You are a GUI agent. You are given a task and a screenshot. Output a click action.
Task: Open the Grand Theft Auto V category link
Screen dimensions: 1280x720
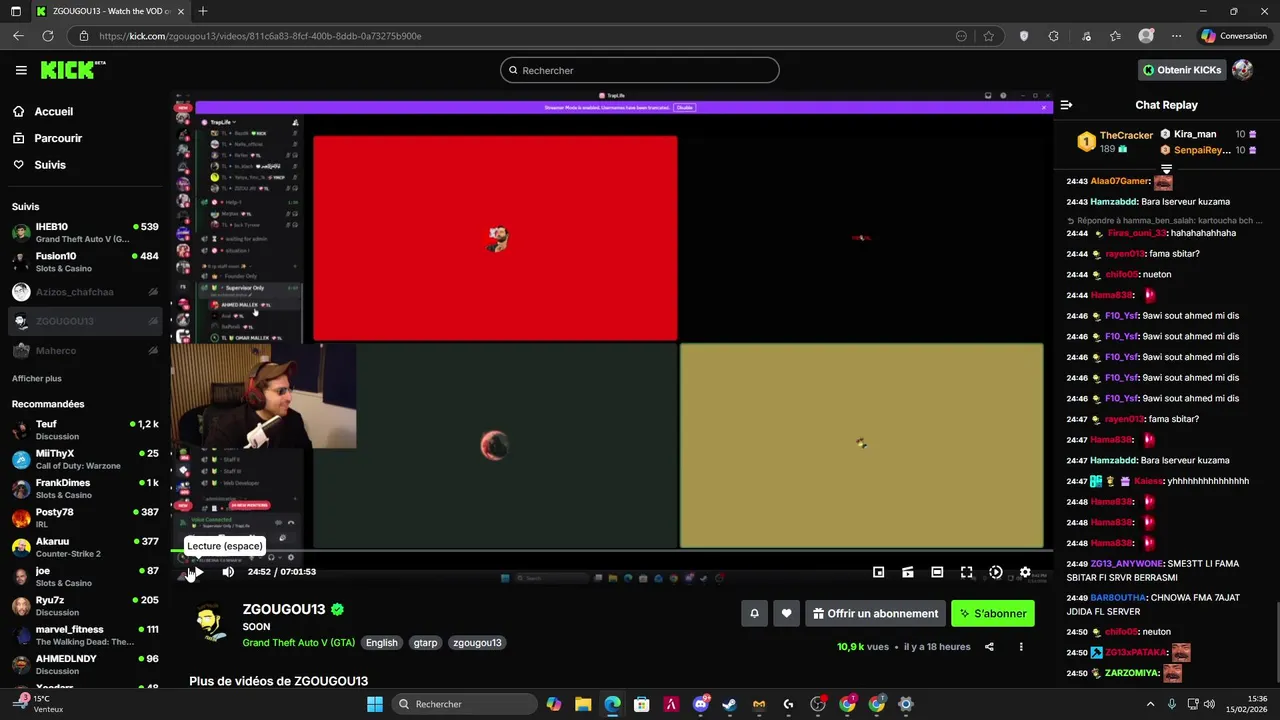(x=298, y=643)
